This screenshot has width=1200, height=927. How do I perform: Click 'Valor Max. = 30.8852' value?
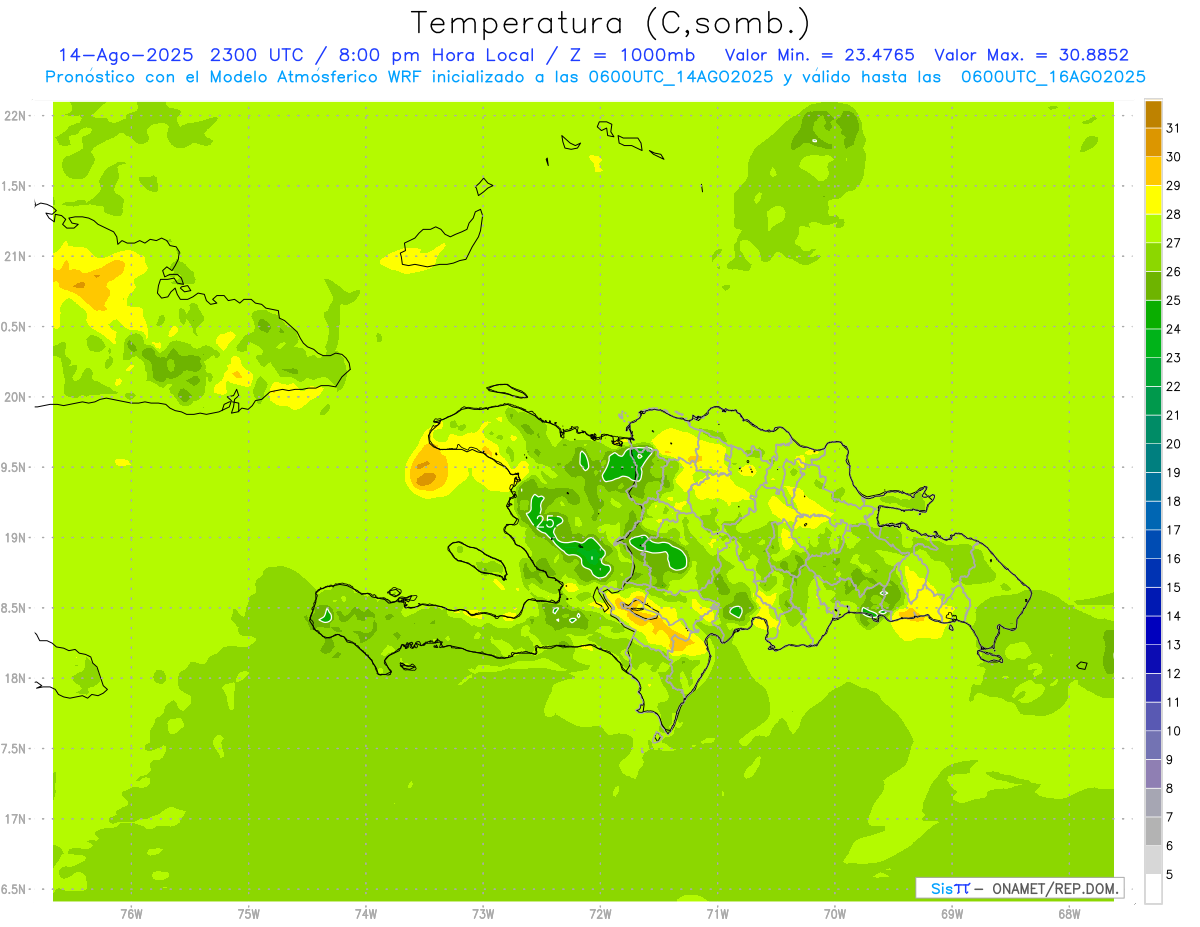click(x=1032, y=55)
